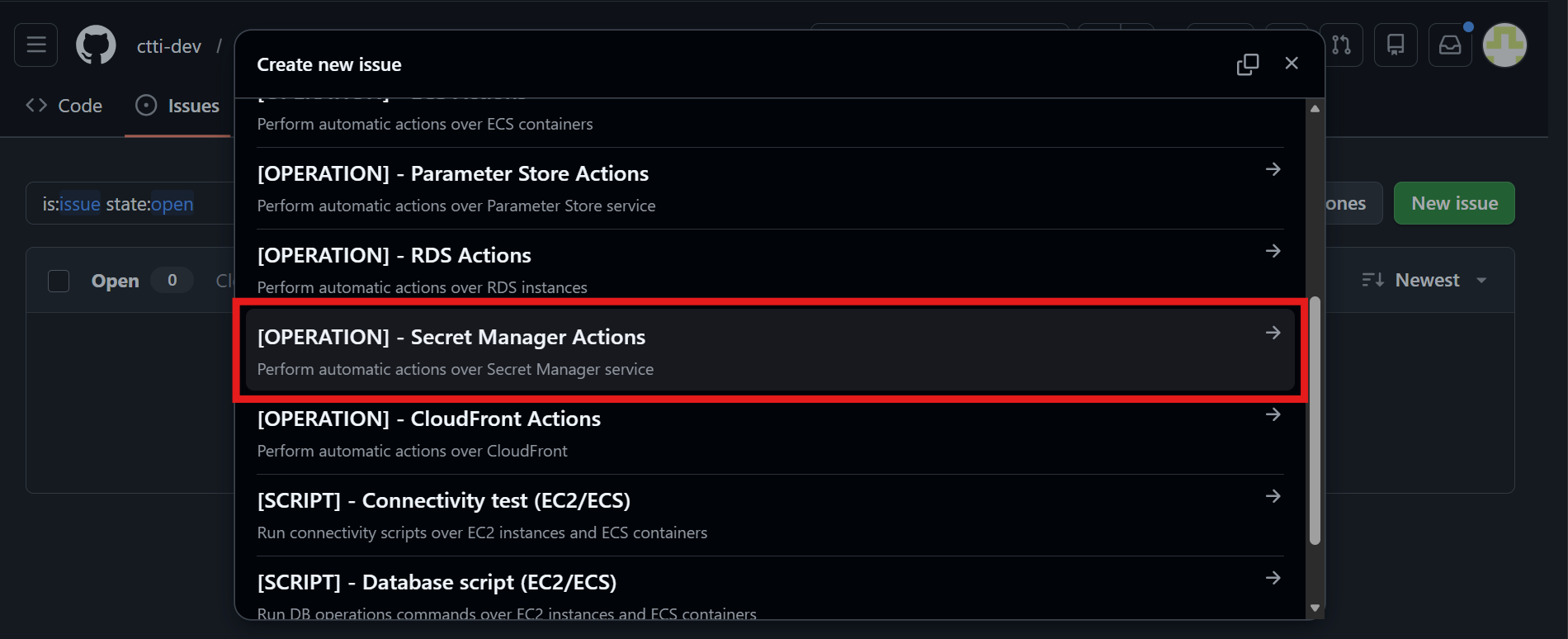Screen dimensions: 1568x639
Task: Select the Issues tab
Action: click(177, 106)
